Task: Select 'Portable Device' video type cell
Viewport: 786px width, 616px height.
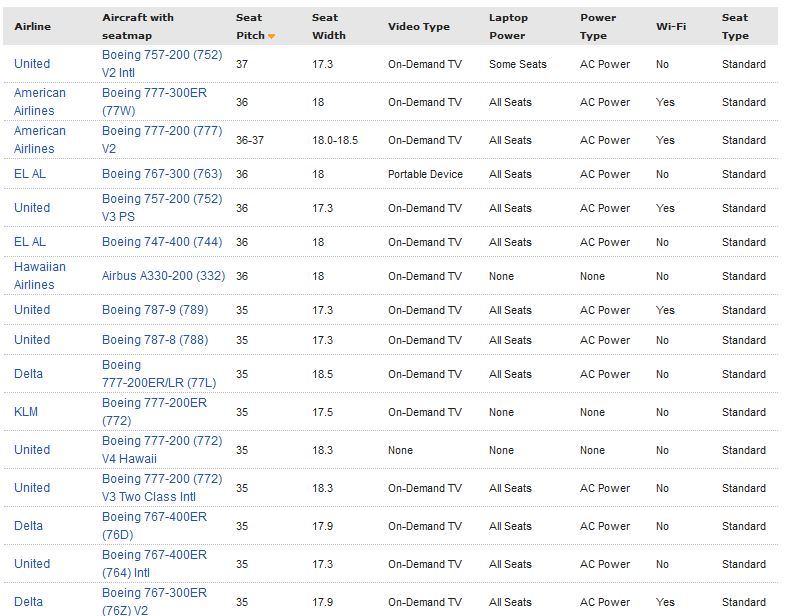Action: (x=425, y=174)
